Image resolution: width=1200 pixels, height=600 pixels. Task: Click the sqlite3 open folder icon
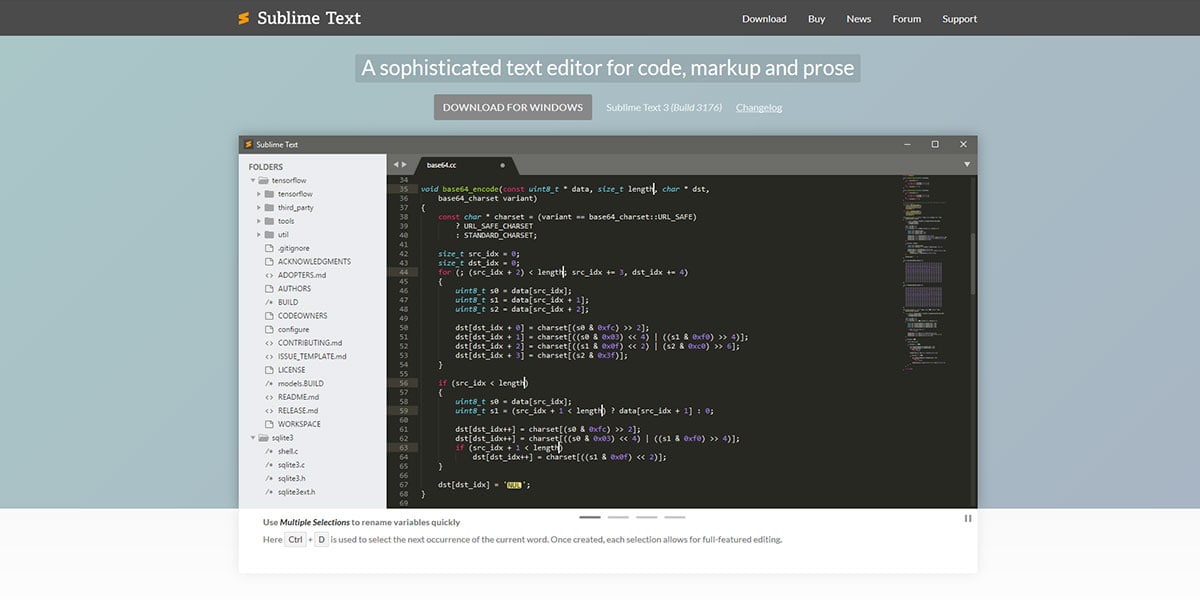262,438
